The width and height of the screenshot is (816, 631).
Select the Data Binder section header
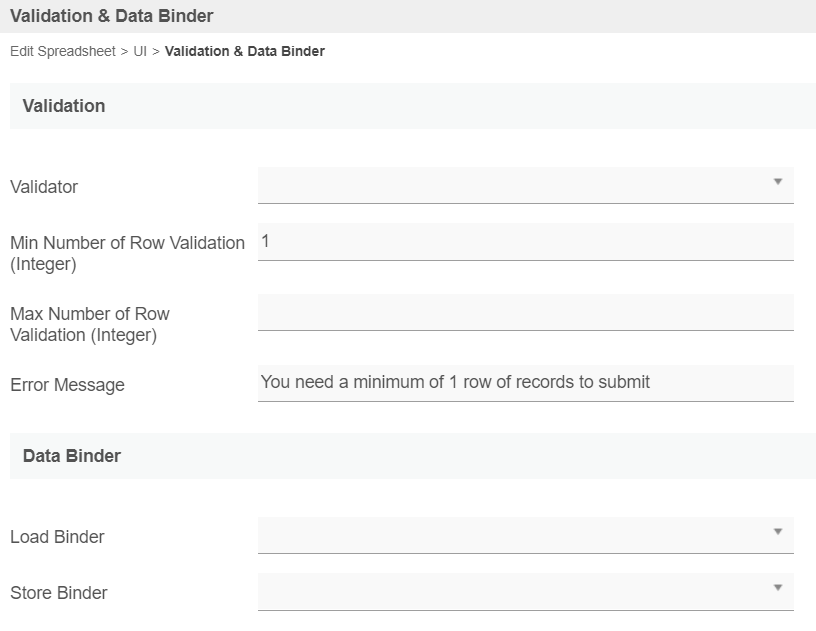tap(72, 456)
